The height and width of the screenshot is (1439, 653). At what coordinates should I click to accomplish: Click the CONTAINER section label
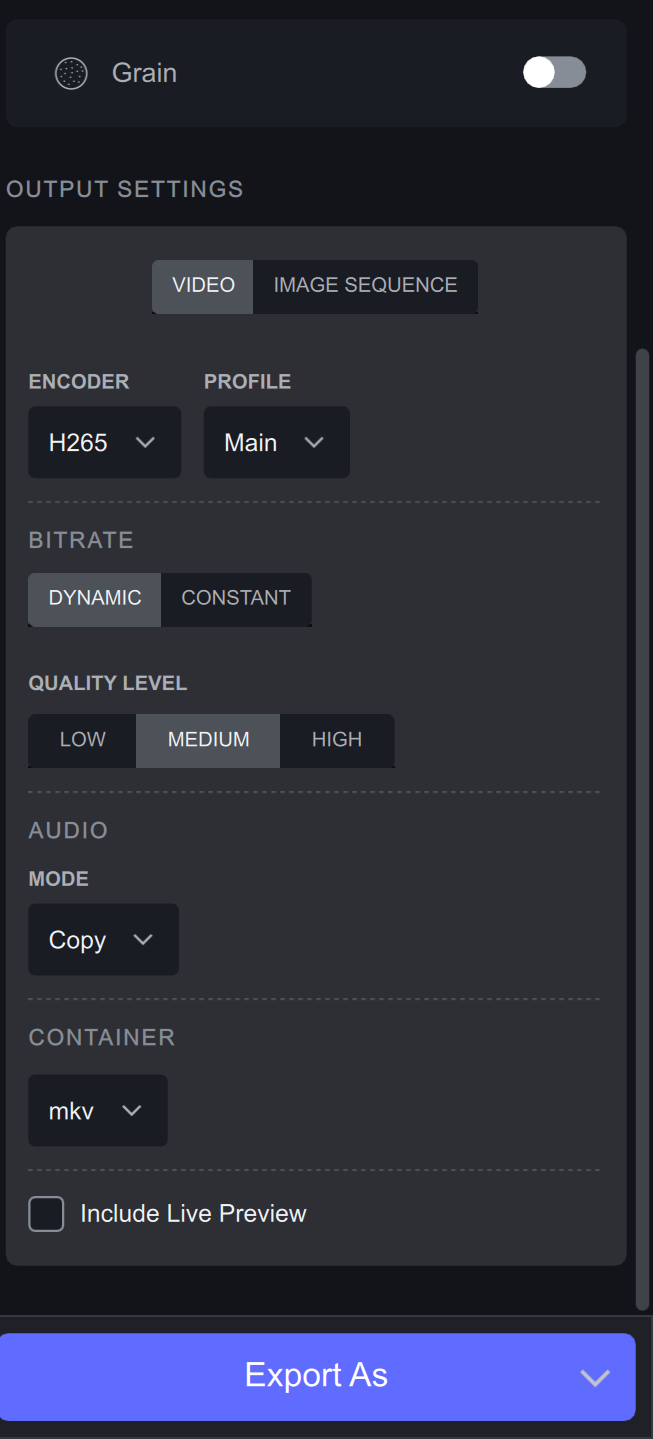pos(102,1037)
